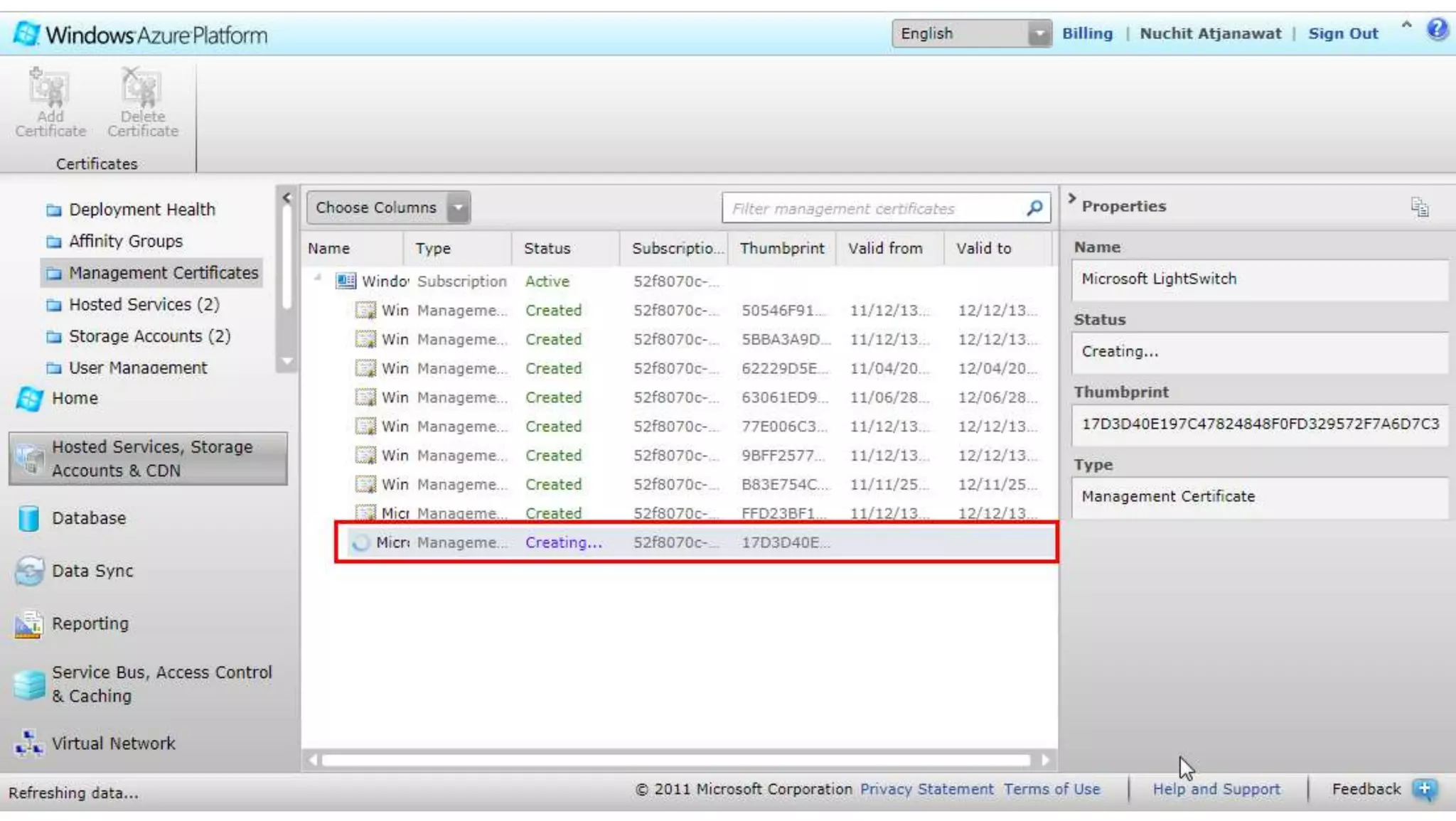Screen dimensions: 1456x821
Task: Open Data Sync from sidebar
Action: click(92, 571)
